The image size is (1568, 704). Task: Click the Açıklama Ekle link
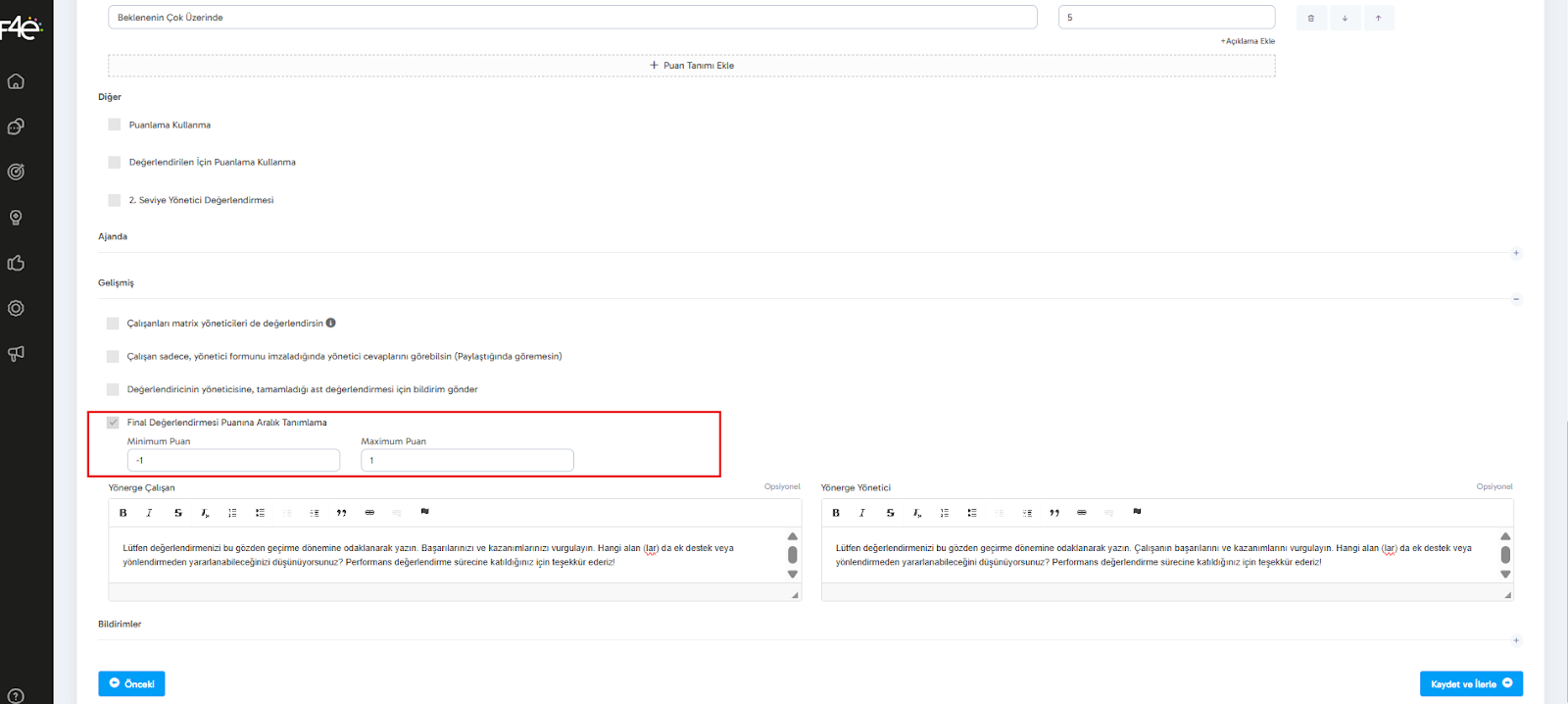point(1248,41)
